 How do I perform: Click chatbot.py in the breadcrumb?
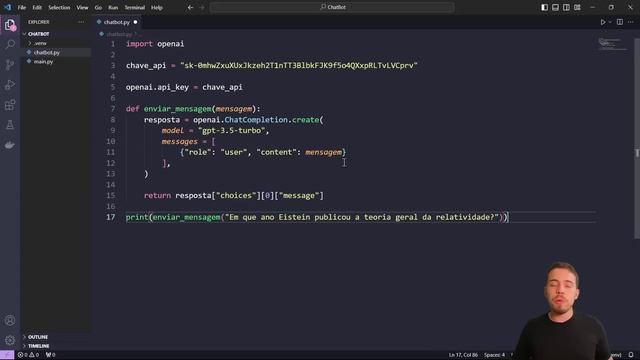click(119, 34)
